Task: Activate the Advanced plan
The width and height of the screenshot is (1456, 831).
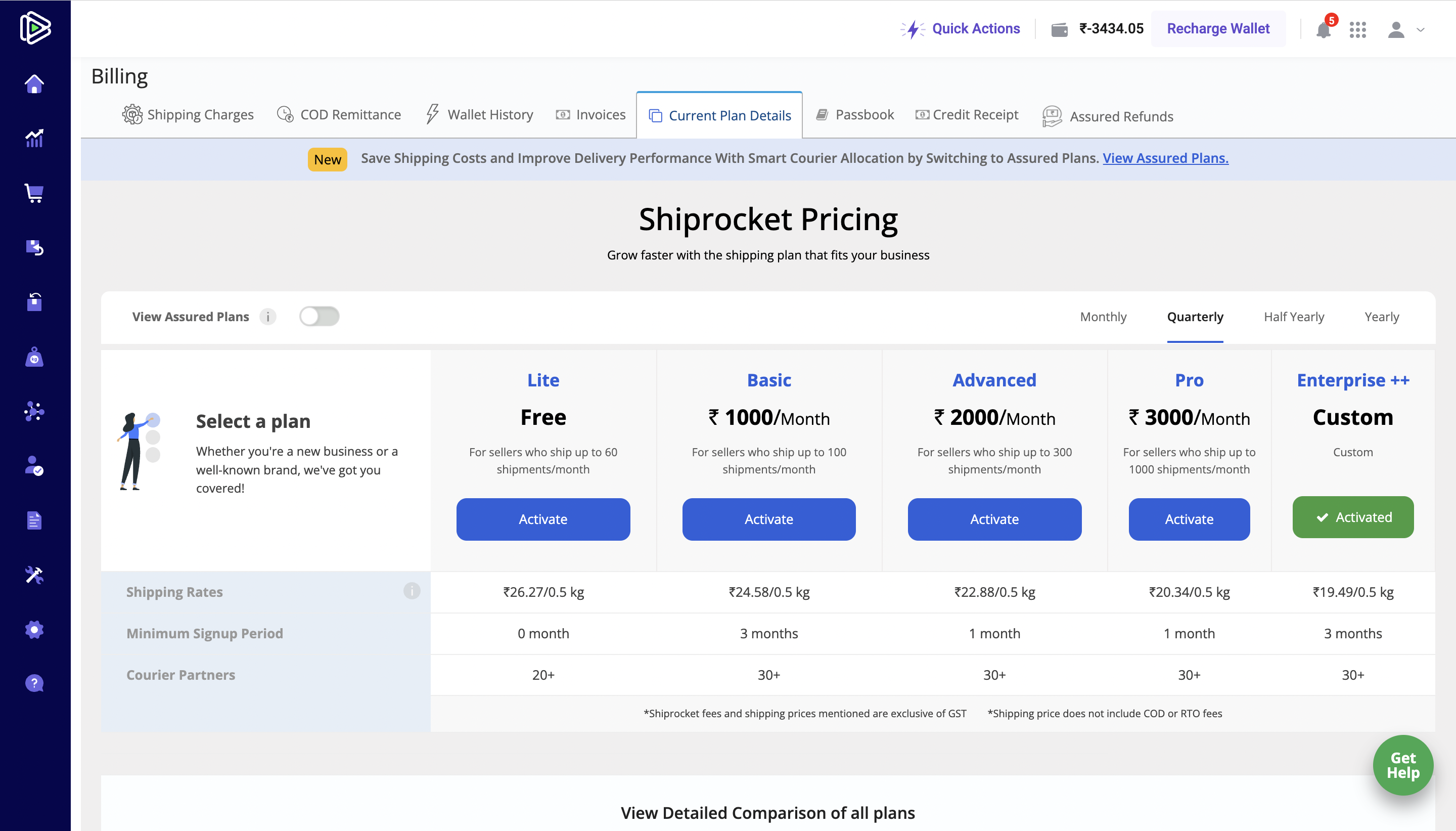Action: tap(994, 519)
